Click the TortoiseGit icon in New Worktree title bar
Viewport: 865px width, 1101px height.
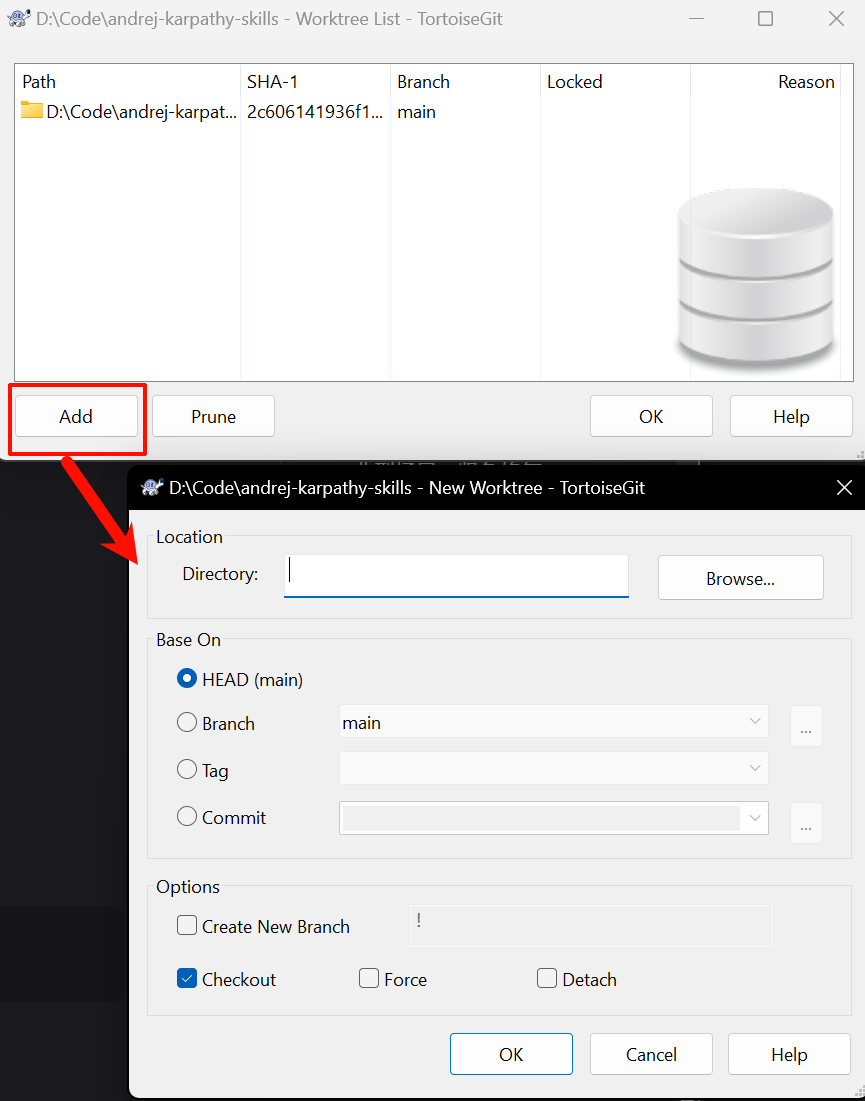point(152,487)
